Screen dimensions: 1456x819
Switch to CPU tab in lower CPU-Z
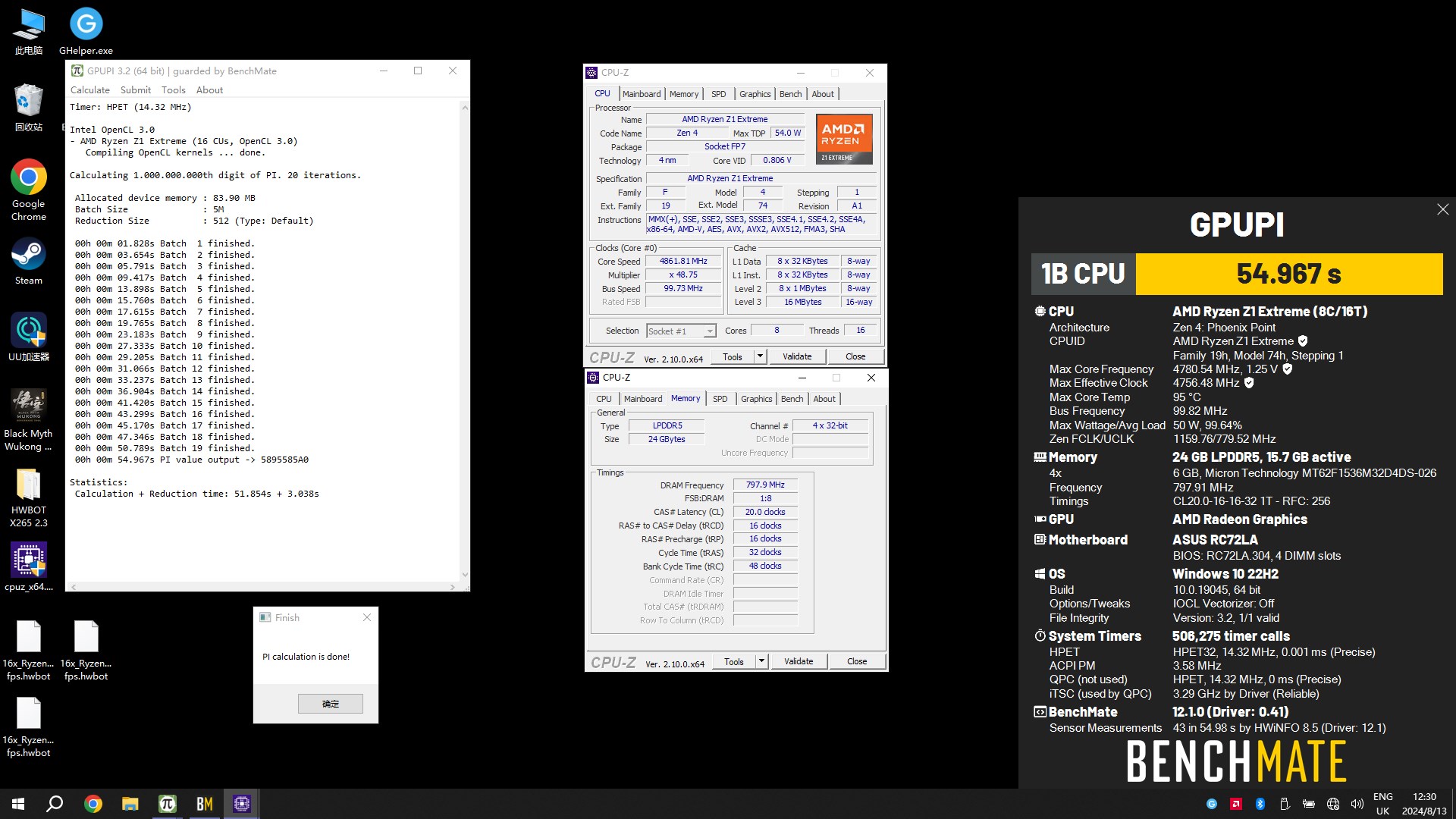(x=604, y=399)
